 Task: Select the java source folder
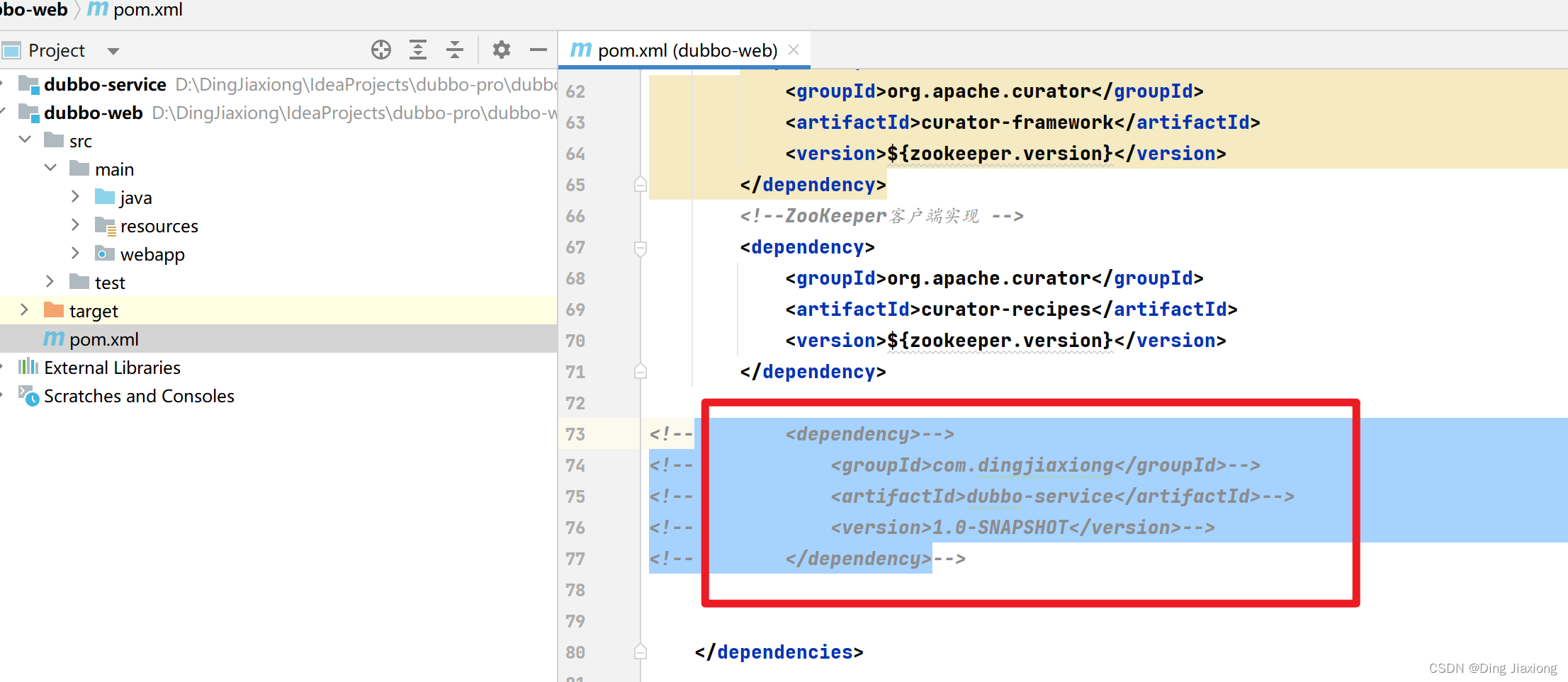pos(136,198)
